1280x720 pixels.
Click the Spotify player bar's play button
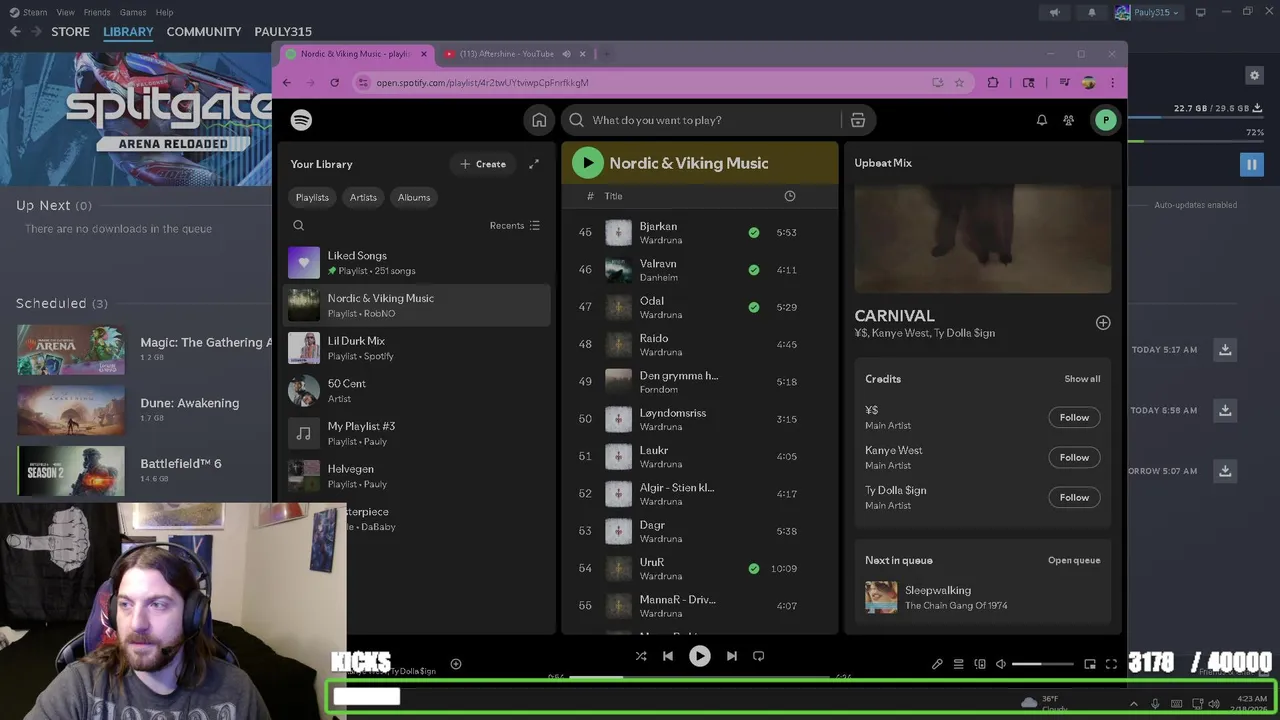click(699, 656)
